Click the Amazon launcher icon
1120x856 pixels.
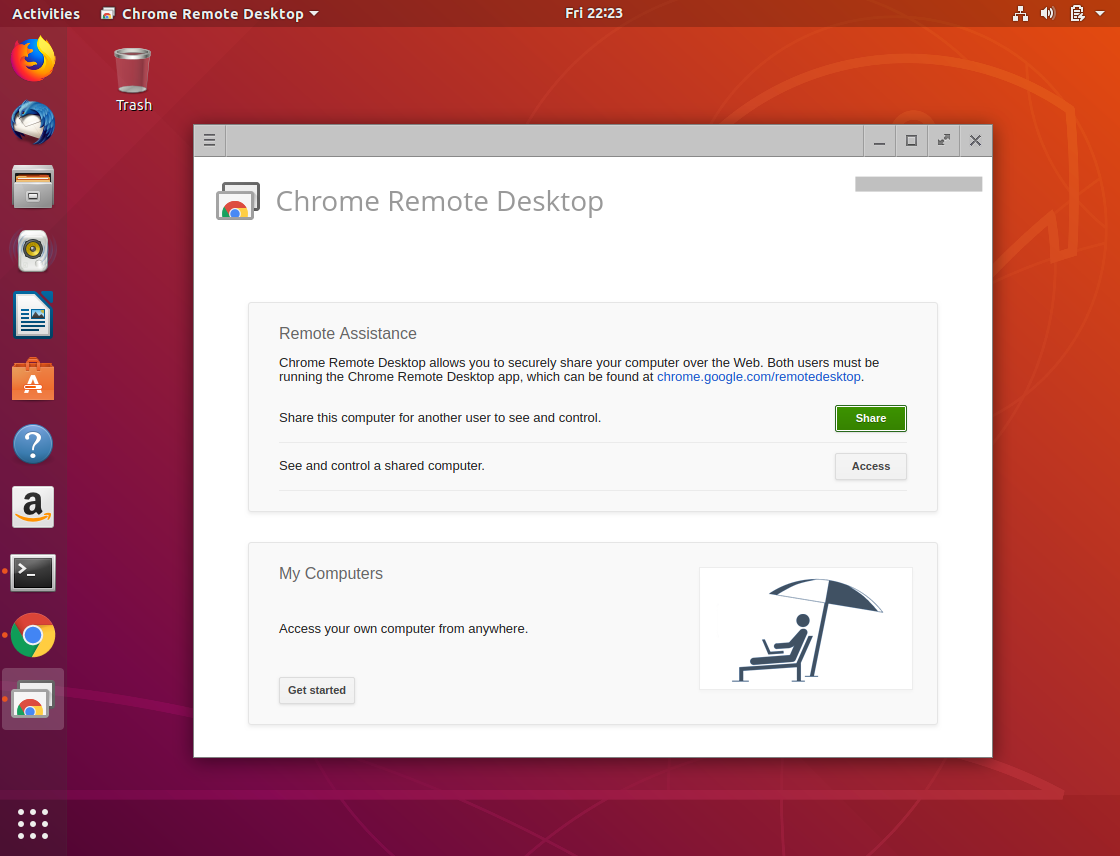click(x=33, y=507)
